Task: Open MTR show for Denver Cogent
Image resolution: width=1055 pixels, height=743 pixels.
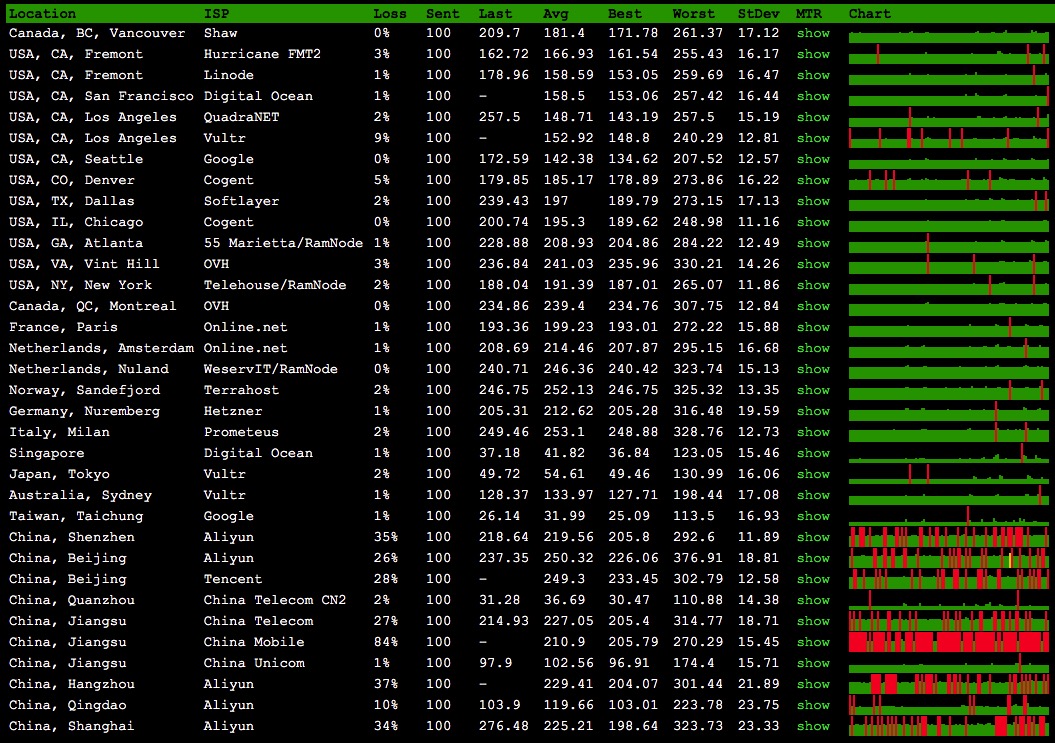Action: tap(813, 180)
